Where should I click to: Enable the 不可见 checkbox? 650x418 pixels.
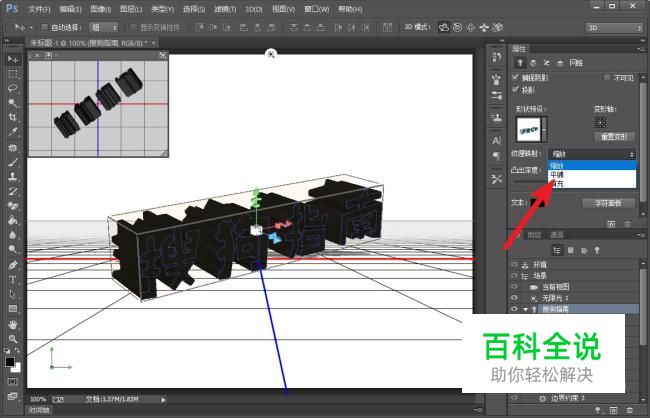[607, 78]
